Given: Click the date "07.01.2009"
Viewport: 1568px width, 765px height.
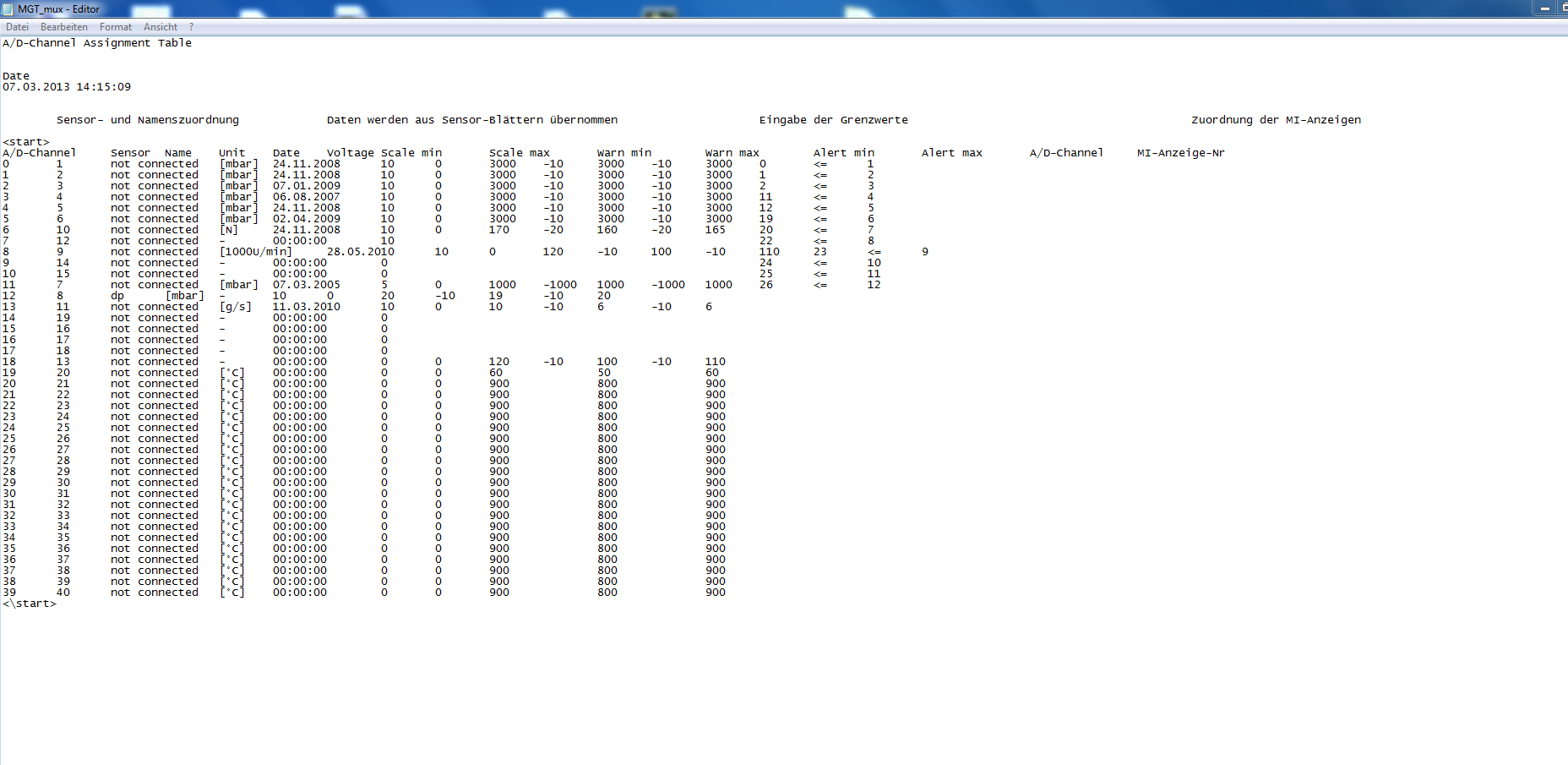Looking at the screenshot, I should click(307, 186).
